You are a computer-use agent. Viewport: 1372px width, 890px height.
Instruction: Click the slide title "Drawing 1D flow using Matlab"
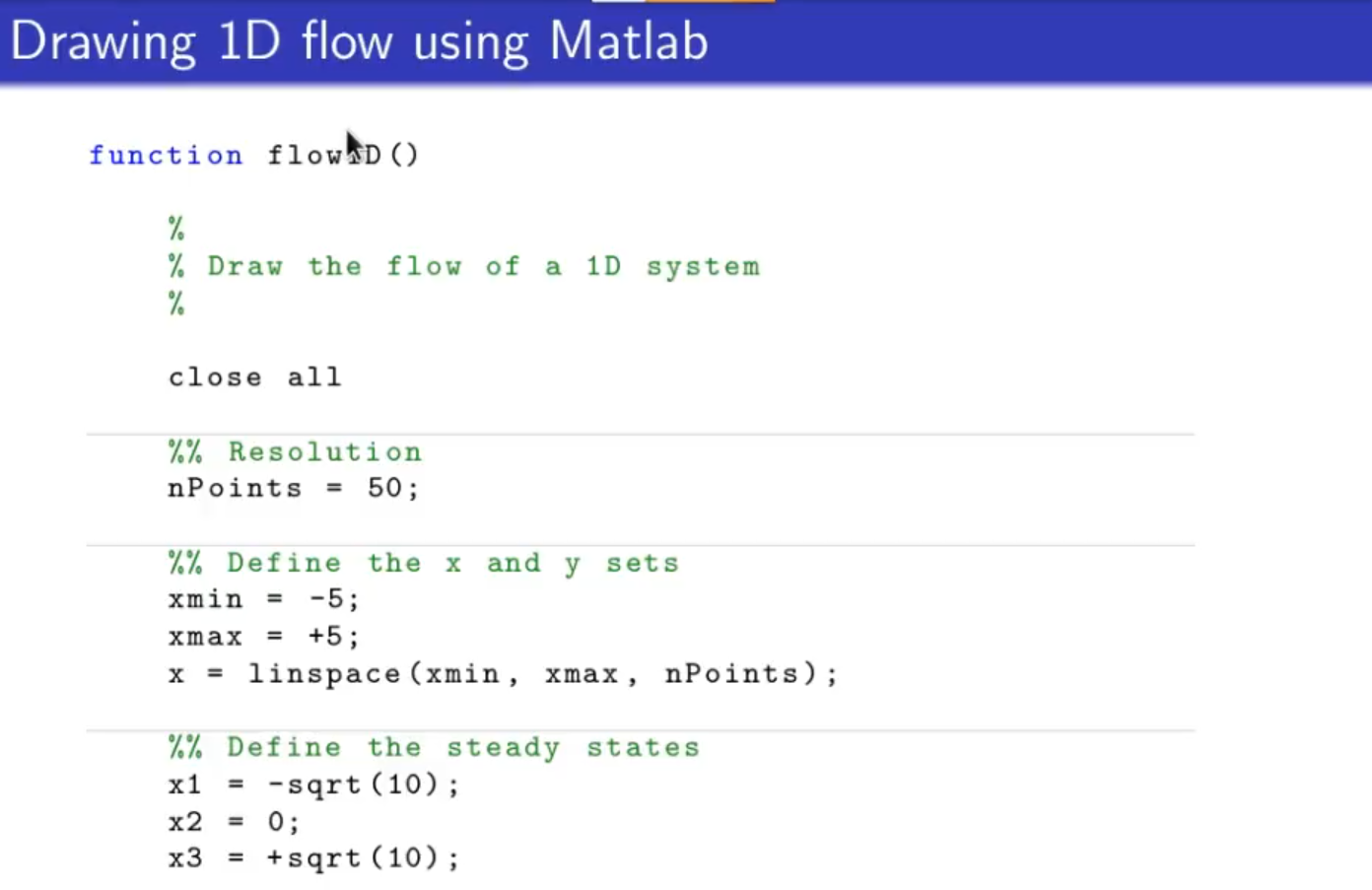pos(359,42)
